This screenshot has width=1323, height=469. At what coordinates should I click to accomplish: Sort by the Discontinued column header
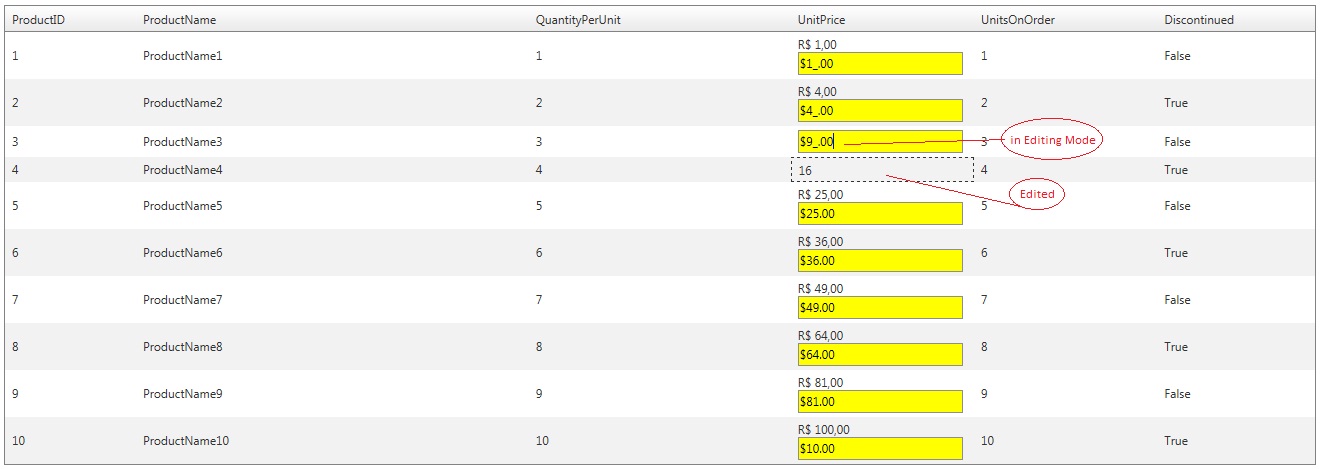coord(1199,20)
